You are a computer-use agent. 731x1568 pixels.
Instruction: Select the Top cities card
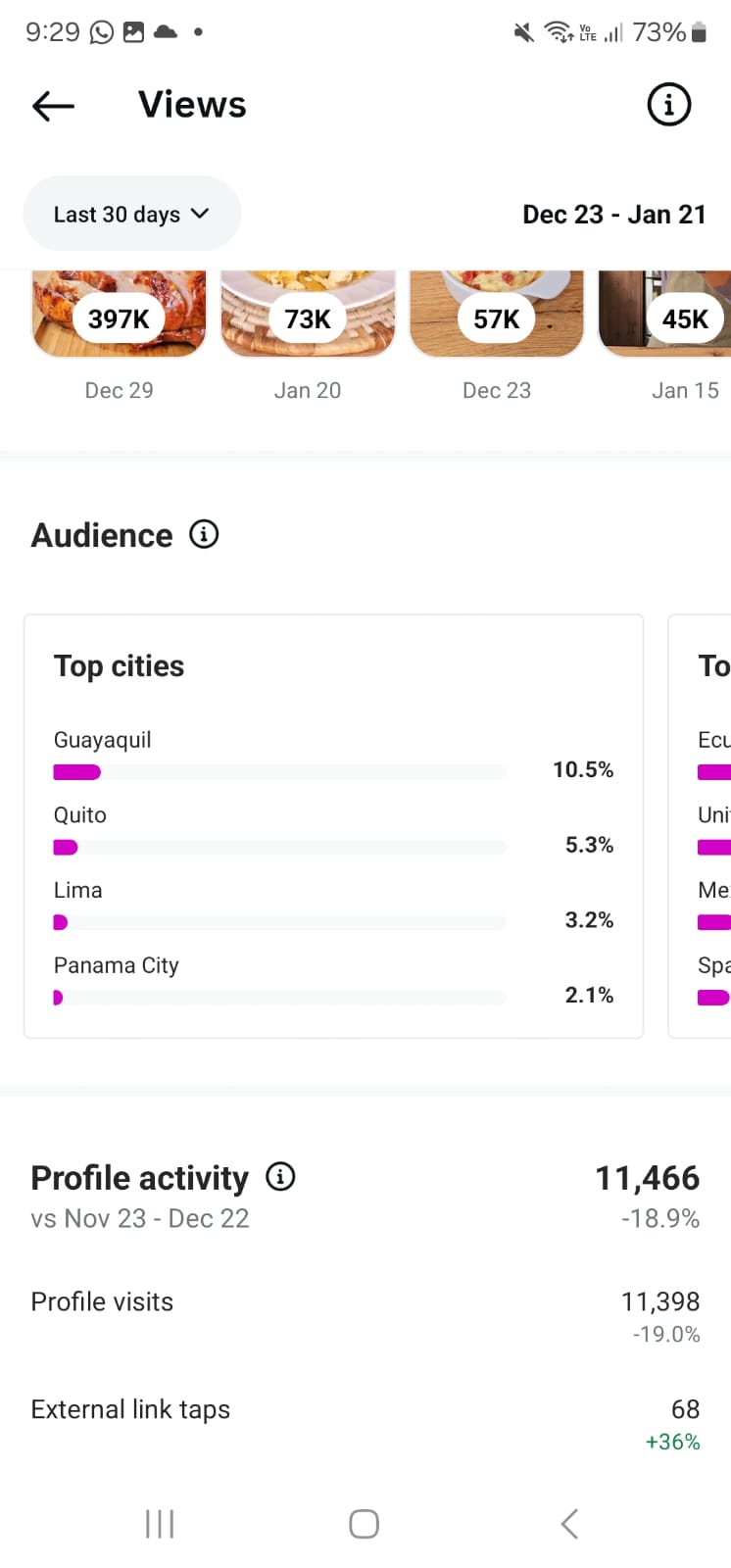coord(333,666)
